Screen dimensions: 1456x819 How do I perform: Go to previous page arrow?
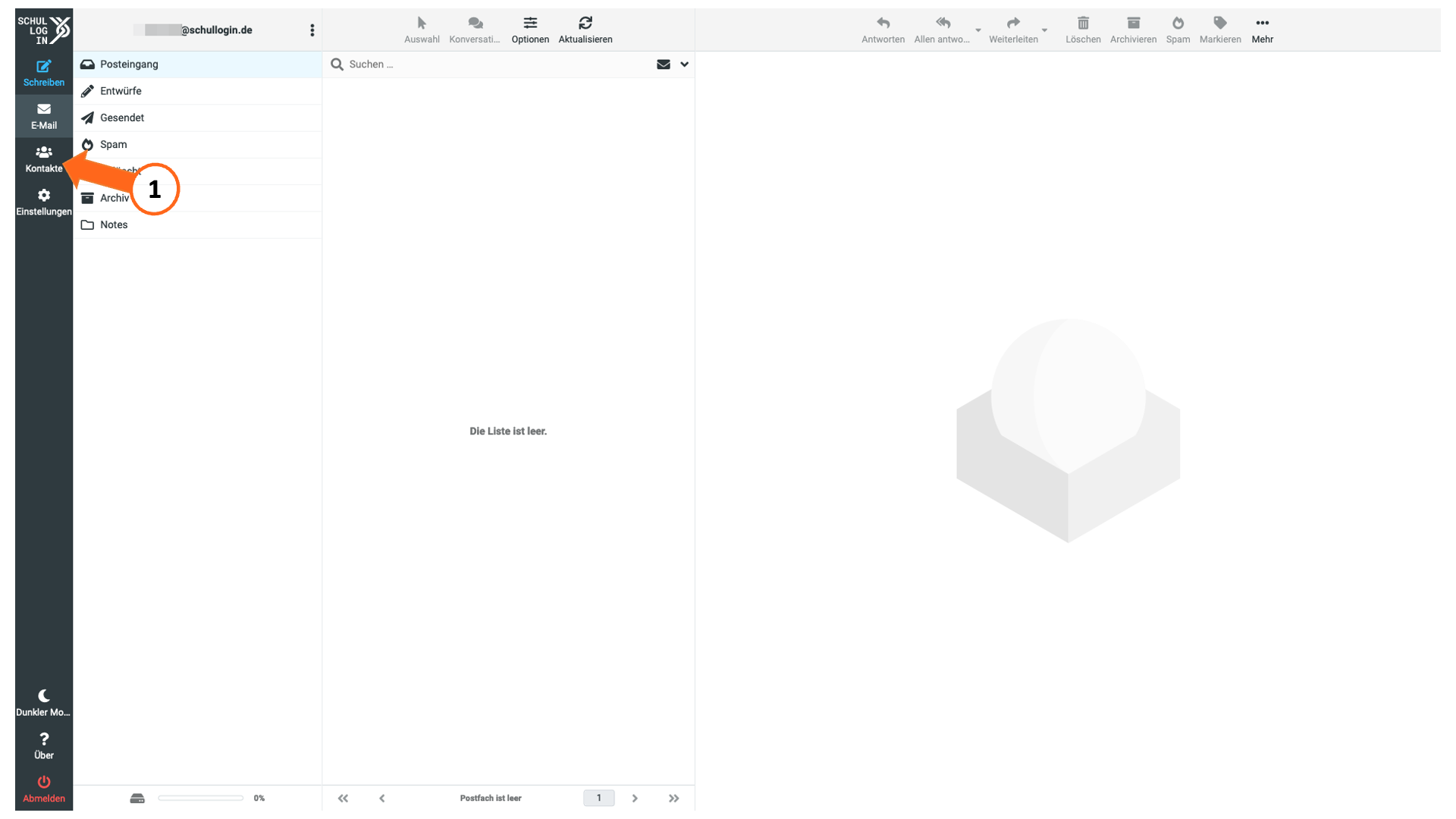tap(382, 798)
